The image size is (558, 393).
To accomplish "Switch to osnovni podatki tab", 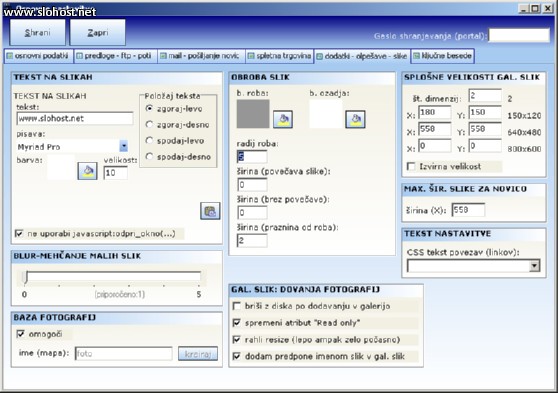I will point(38,56).
